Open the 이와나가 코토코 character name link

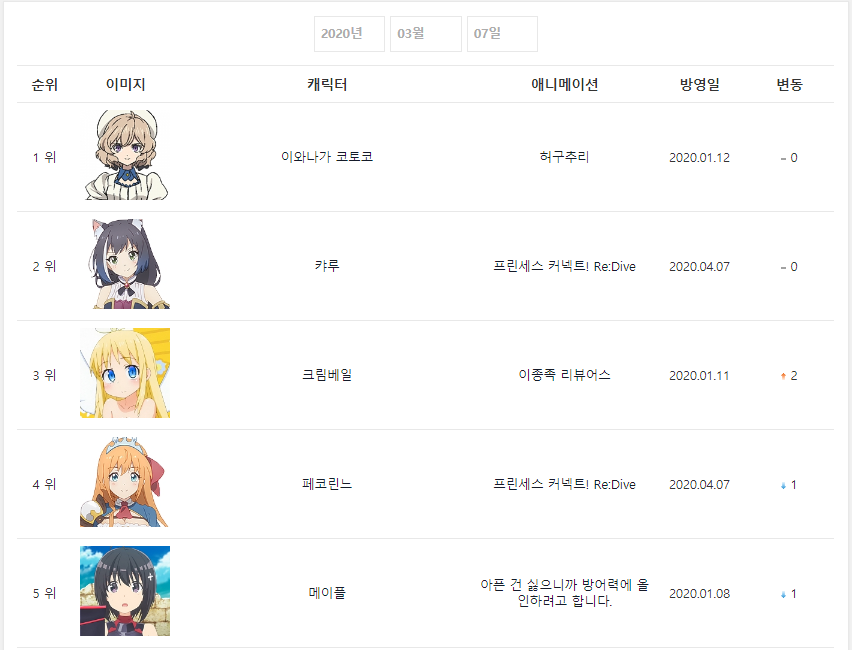[327, 157]
